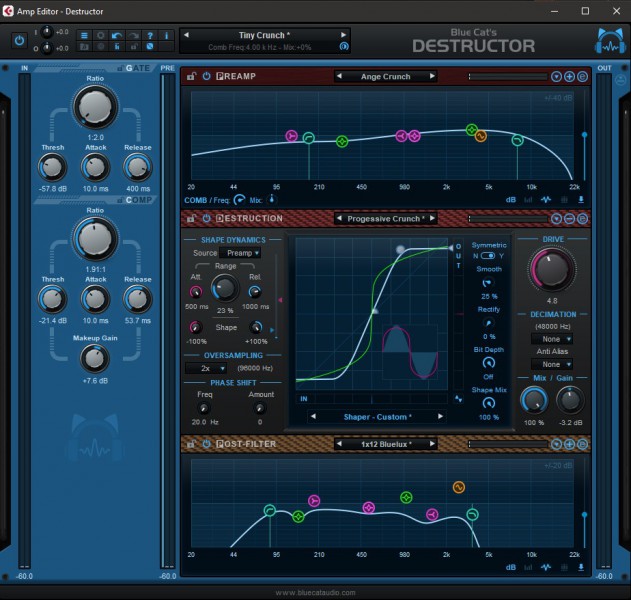Toggle the Gate section lock
The width and height of the screenshot is (631, 600).
120,68
